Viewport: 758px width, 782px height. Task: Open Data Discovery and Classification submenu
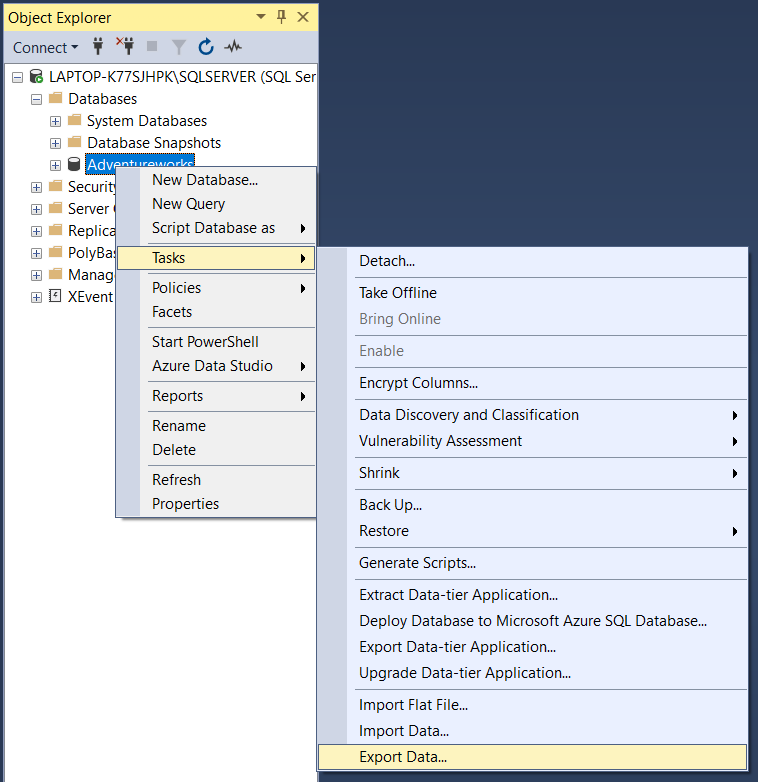coord(533,414)
